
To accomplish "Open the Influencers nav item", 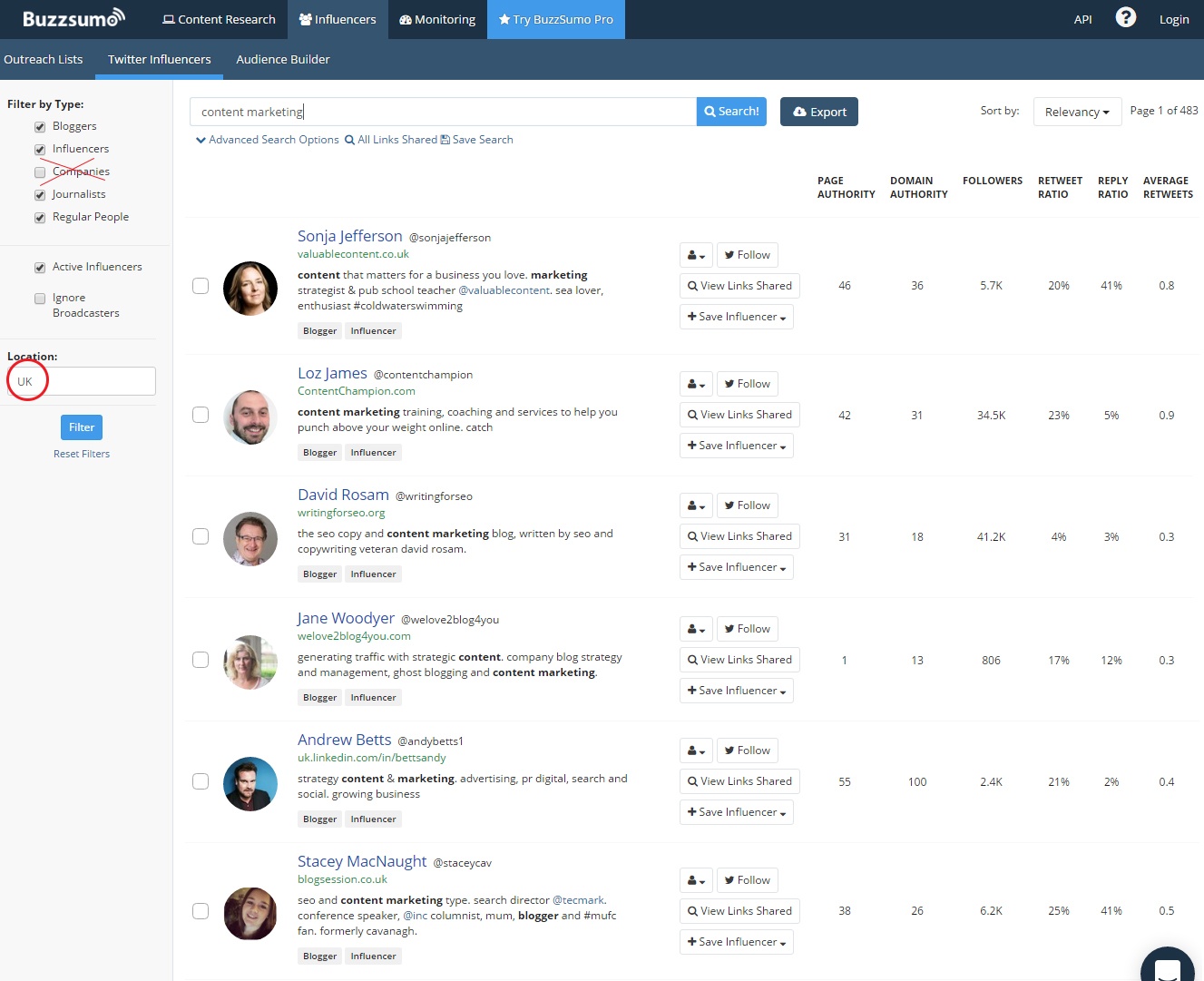I will click(338, 19).
